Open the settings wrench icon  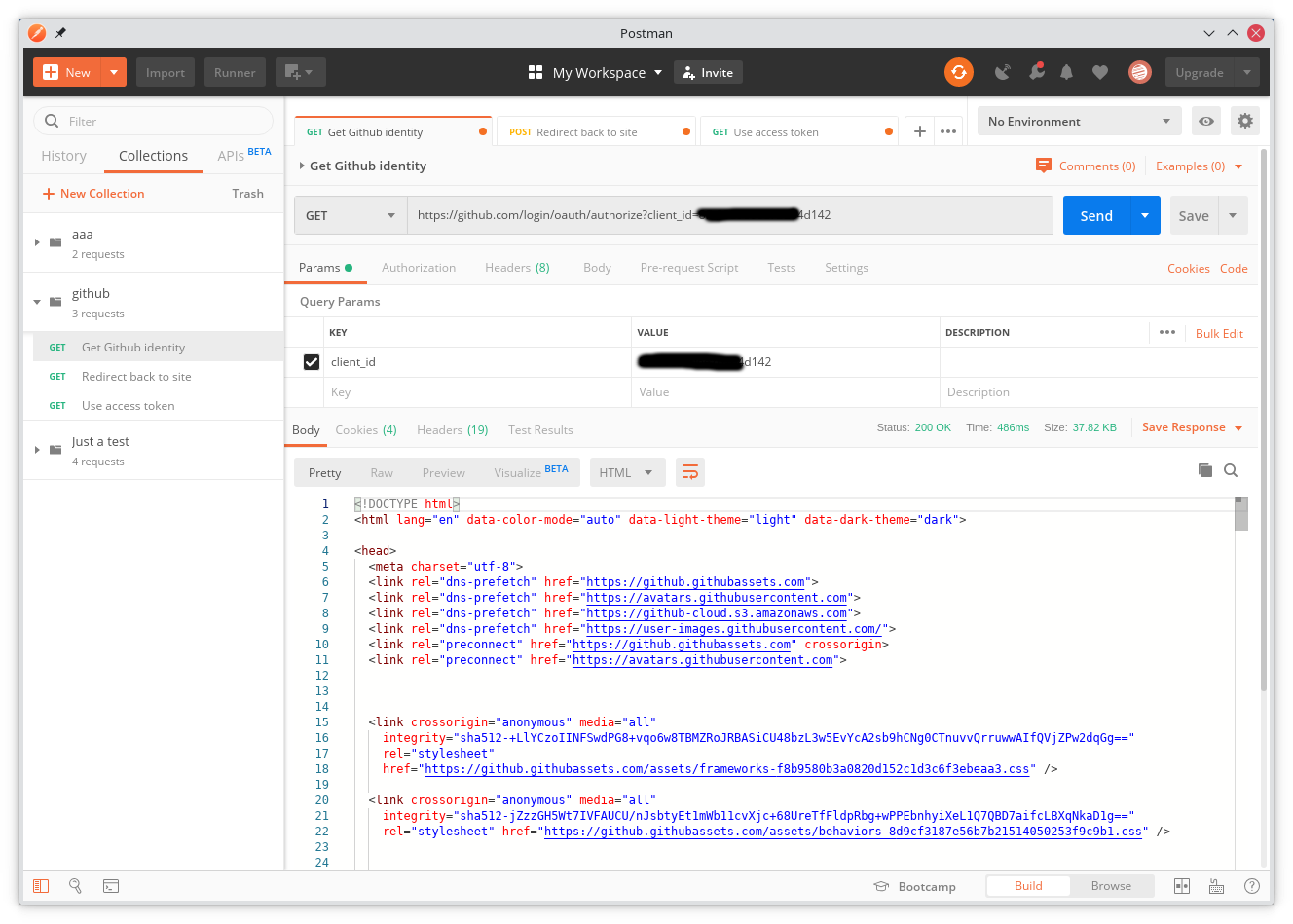pyautogui.click(x=1036, y=72)
